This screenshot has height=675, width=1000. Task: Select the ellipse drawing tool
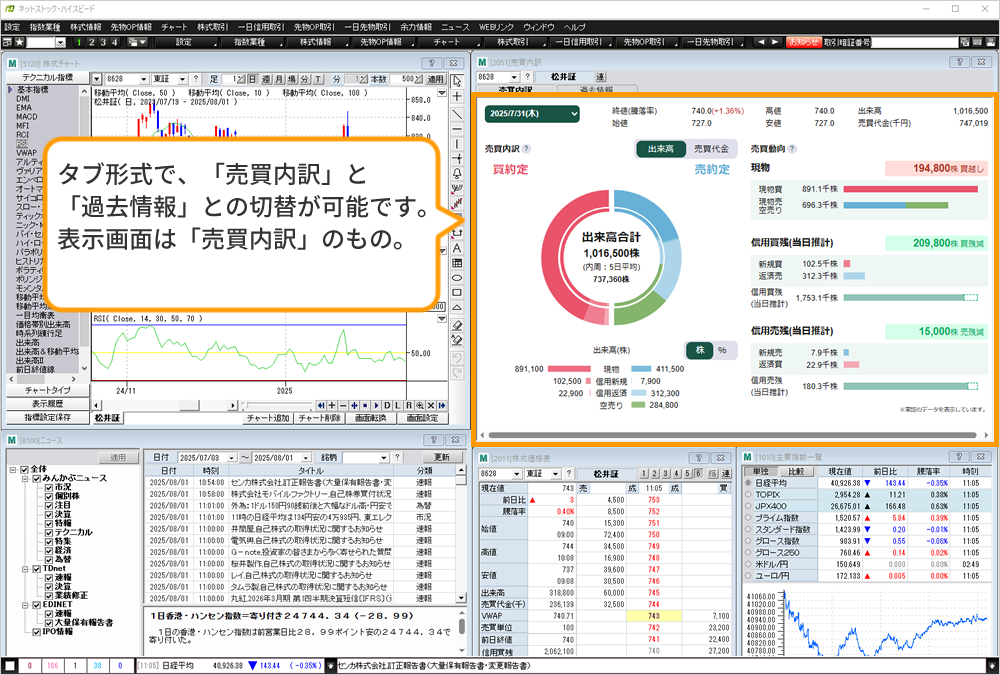457,278
